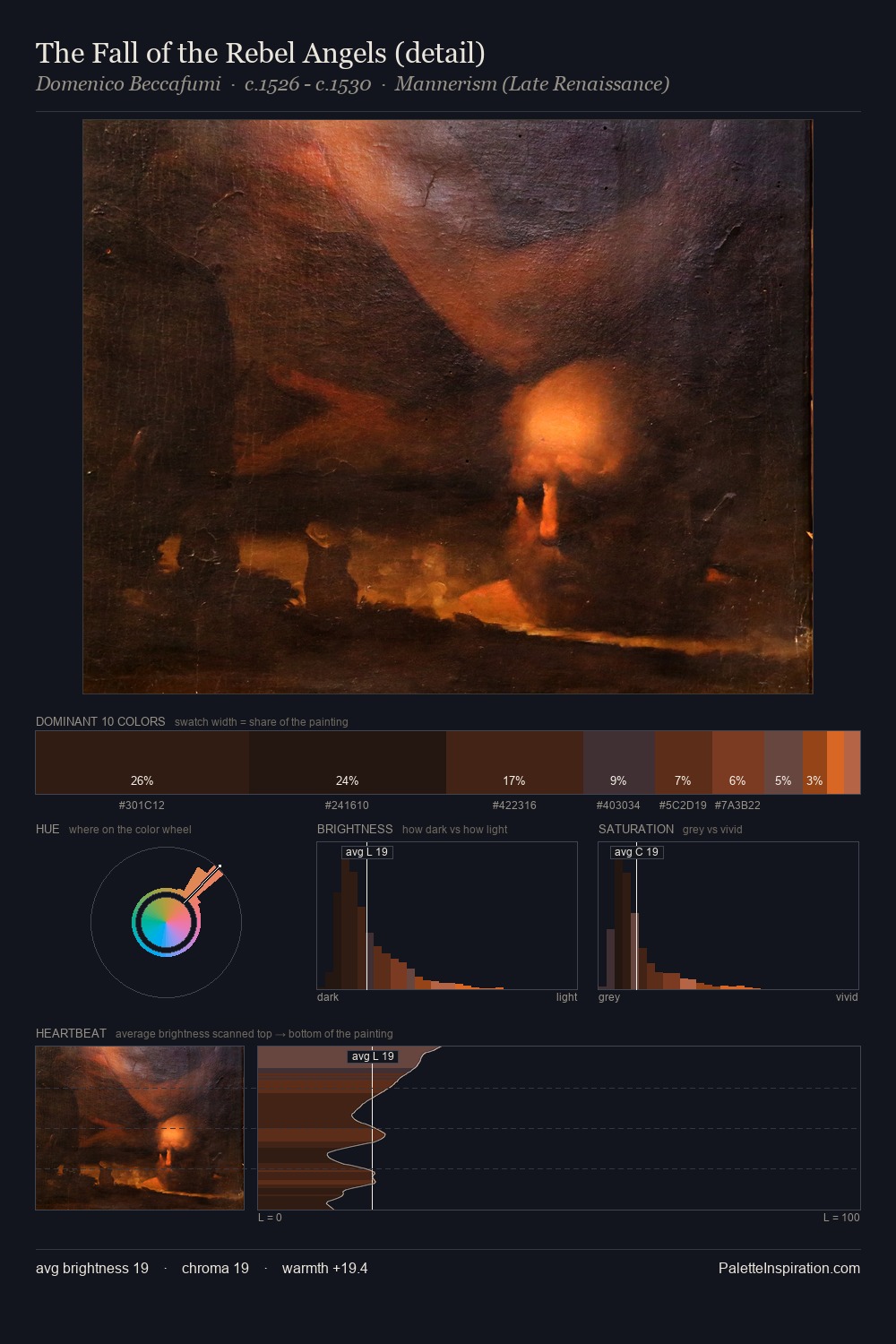
Task: Click the hex code #422316
Action: point(514,806)
